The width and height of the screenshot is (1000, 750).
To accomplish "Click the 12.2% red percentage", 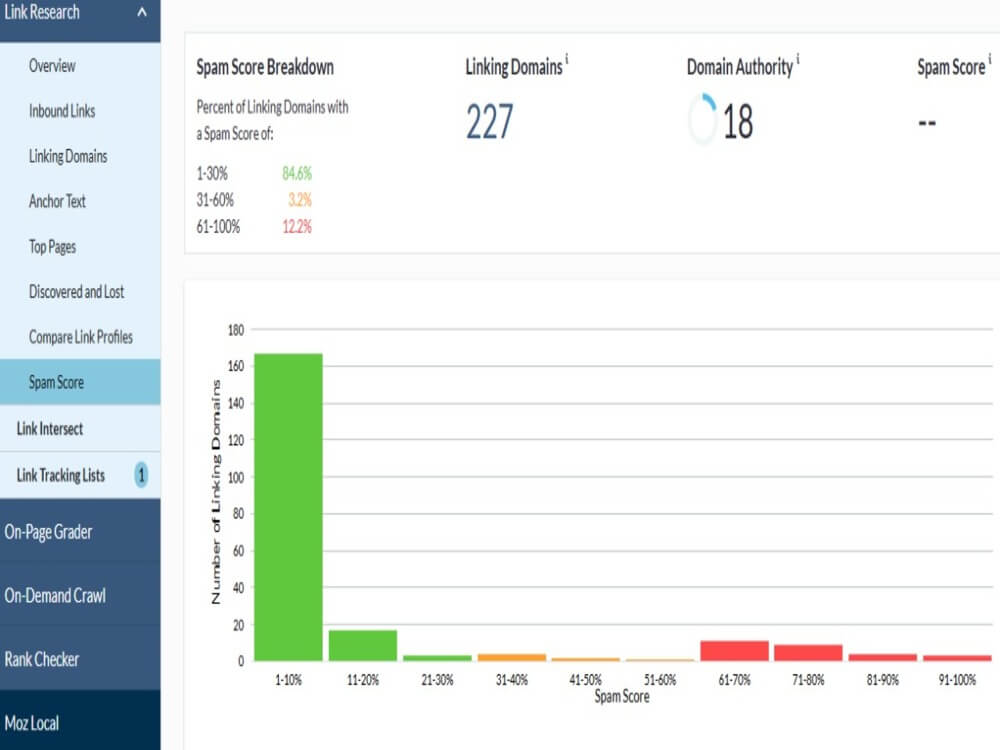I will [297, 227].
